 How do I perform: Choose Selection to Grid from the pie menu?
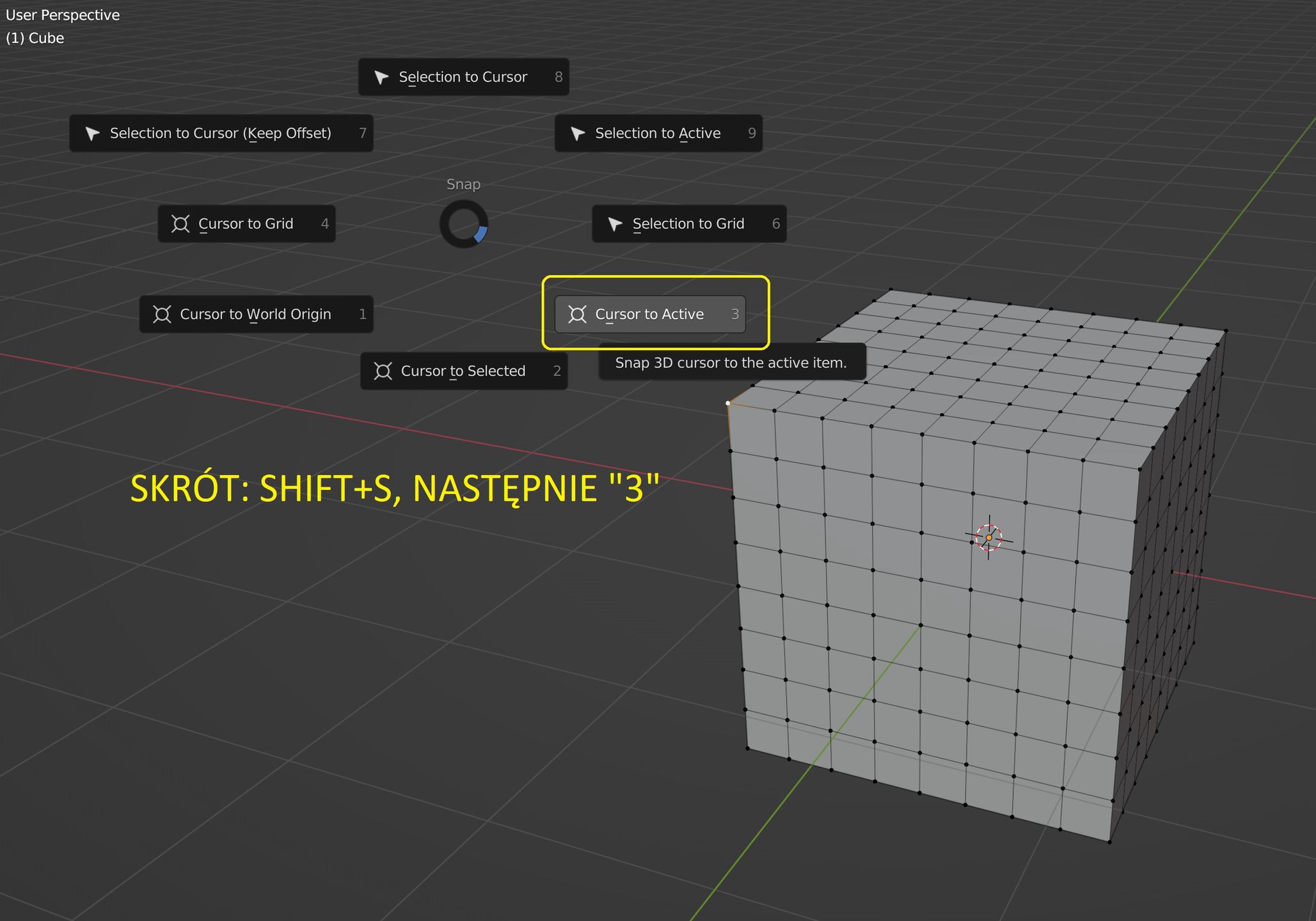[688, 224]
